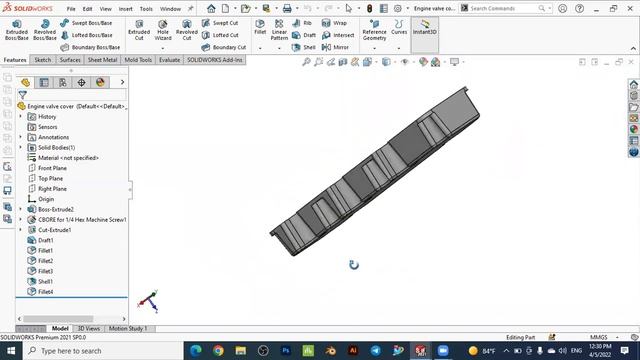The width and height of the screenshot is (640, 360).
Task: Open the ConfigurationManager tab icon
Action: pyautogui.click(x=63, y=82)
